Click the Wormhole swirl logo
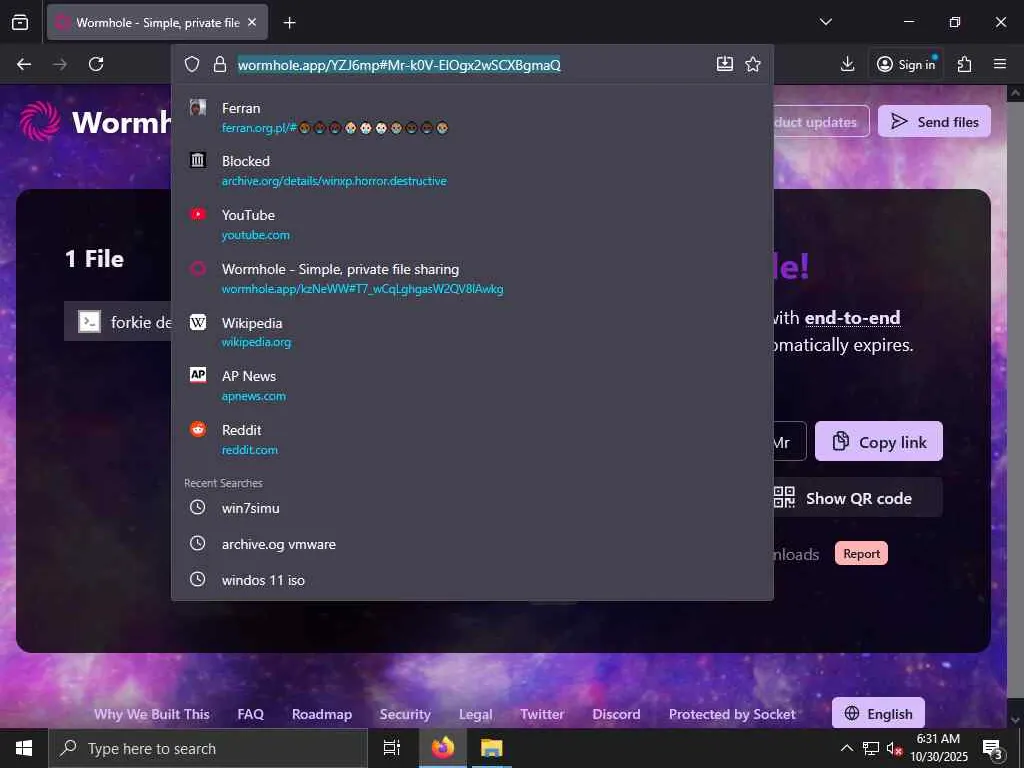Image resolution: width=1024 pixels, height=768 pixels. 40,121
